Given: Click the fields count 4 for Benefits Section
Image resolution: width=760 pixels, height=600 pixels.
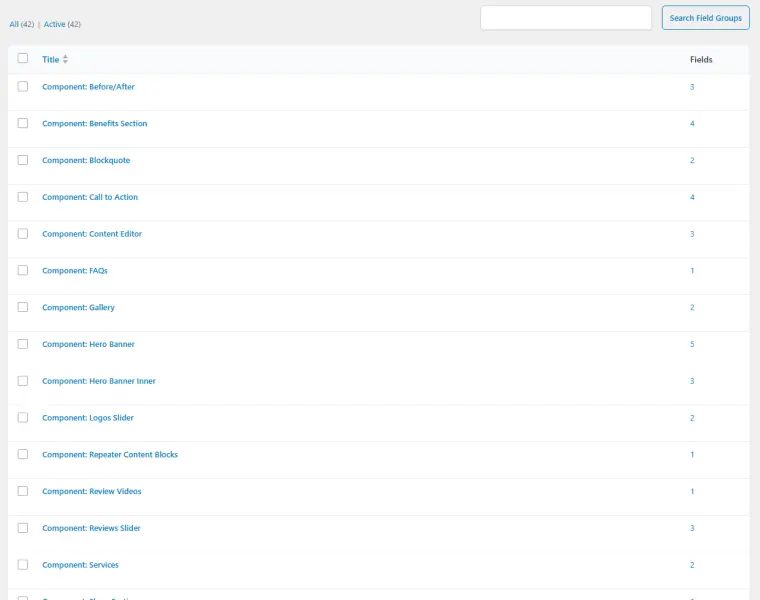Looking at the screenshot, I should click(x=692, y=124).
